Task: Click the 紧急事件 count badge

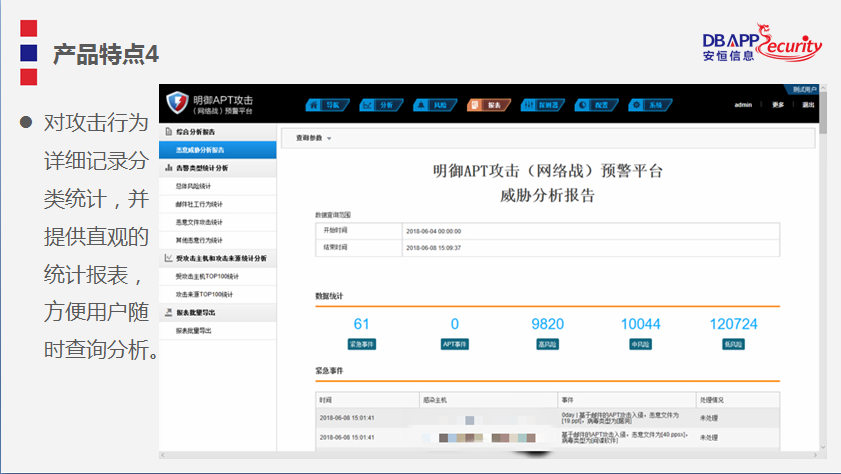Action: click(x=362, y=344)
